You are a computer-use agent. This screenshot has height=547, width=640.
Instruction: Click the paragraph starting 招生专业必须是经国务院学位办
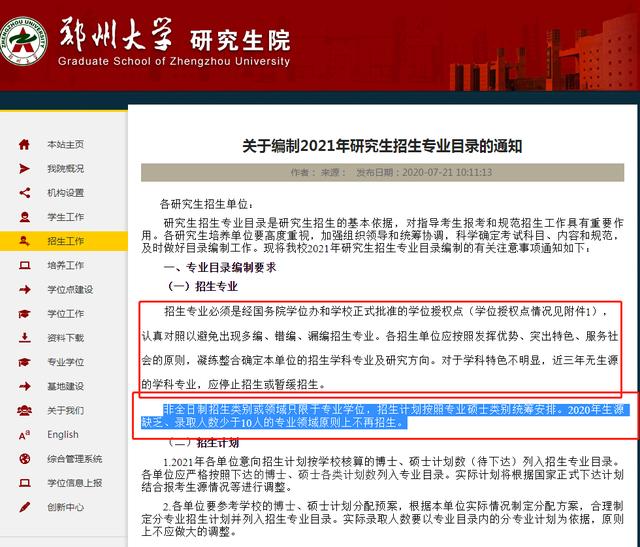coord(380,348)
